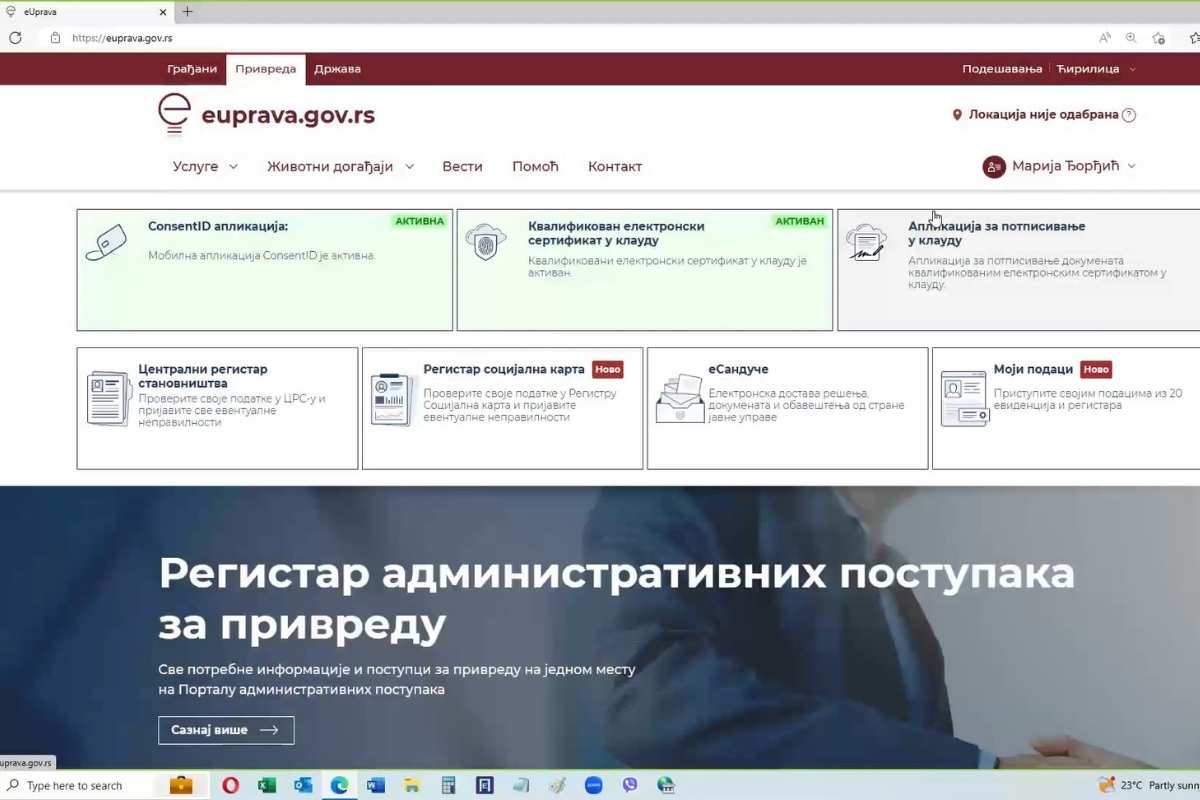Image resolution: width=1200 pixels, height=800 pixels.
Task: Click the zoom magnifier icon in address bar
Action: (1131, 38)
